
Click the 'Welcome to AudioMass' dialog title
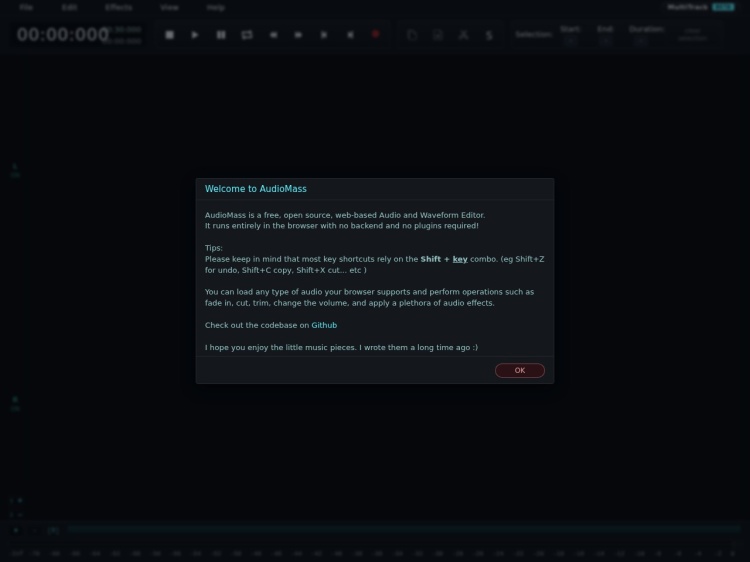(256, 189)
